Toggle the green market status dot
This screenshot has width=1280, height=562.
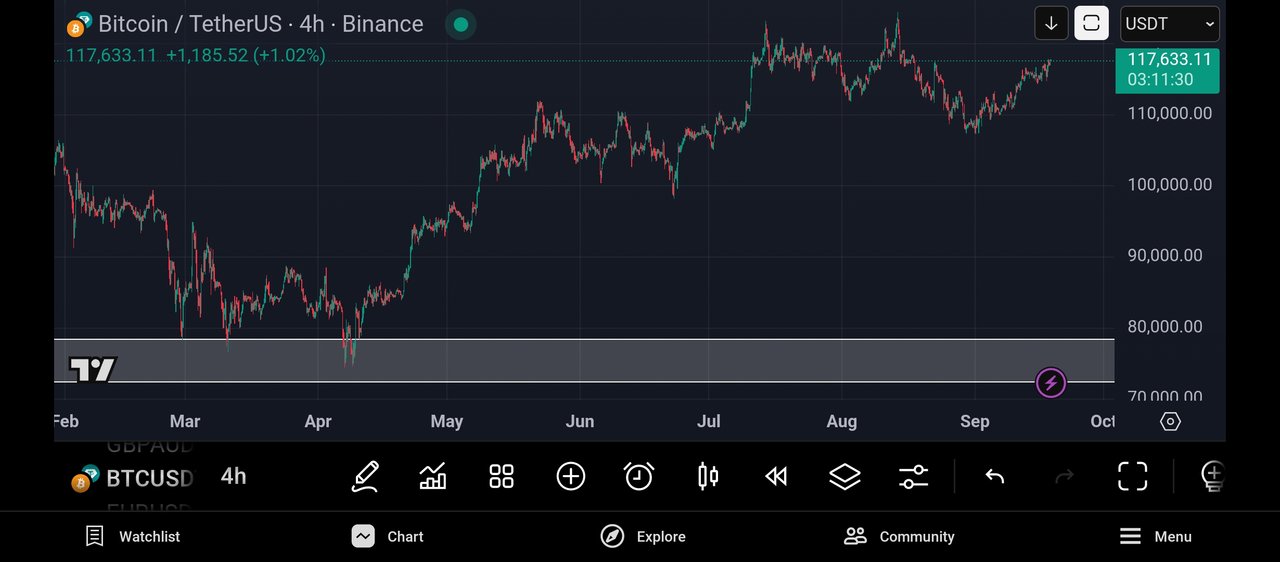(x=459, y=24)
